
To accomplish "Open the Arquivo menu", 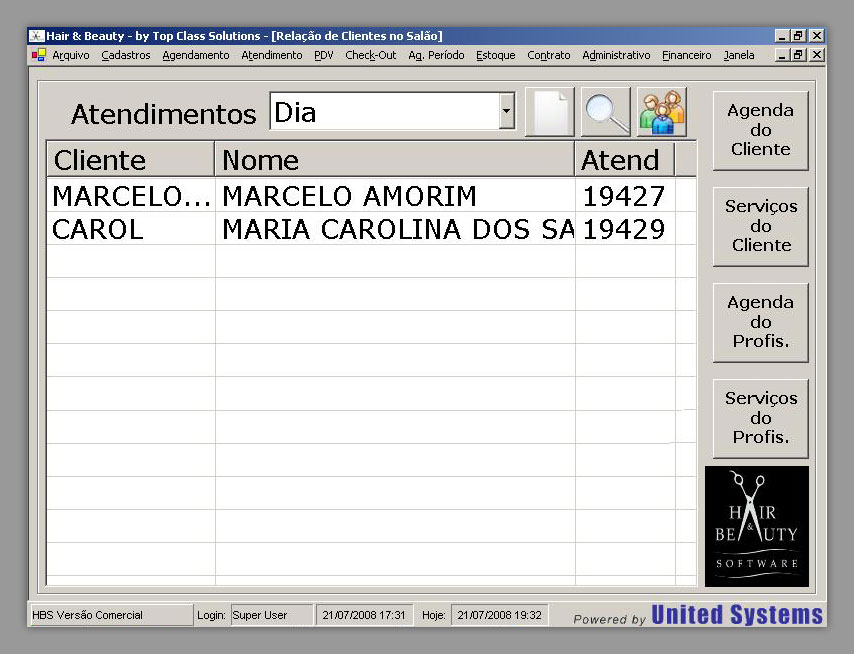I will pyautogui.click(x=71, y=55).
